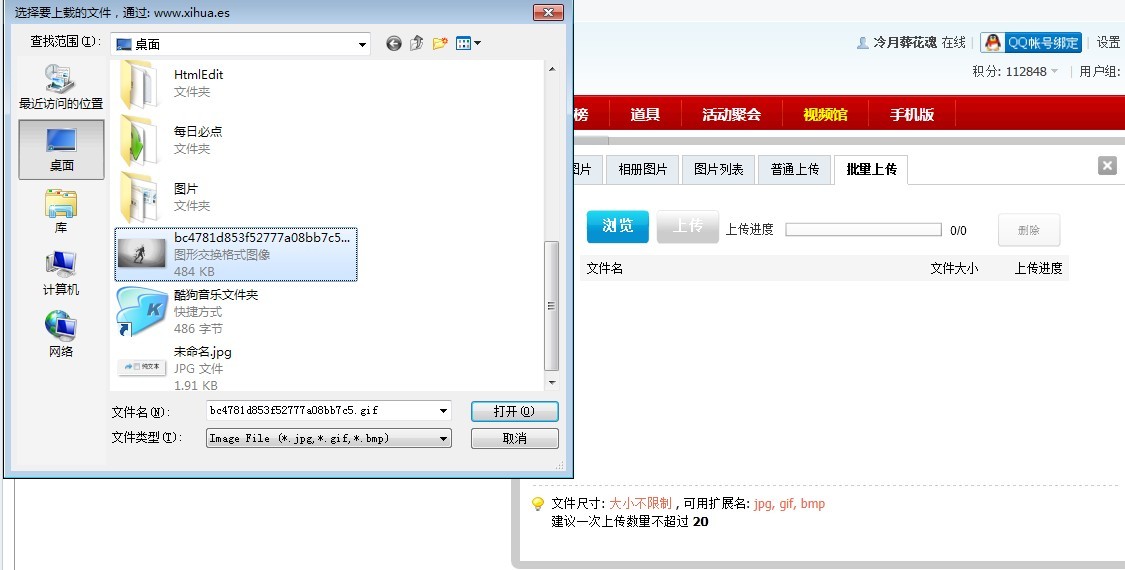Click the blue 浏览 browse button
The width and height of the screenshot is (1125, 570).
(618, 226)
